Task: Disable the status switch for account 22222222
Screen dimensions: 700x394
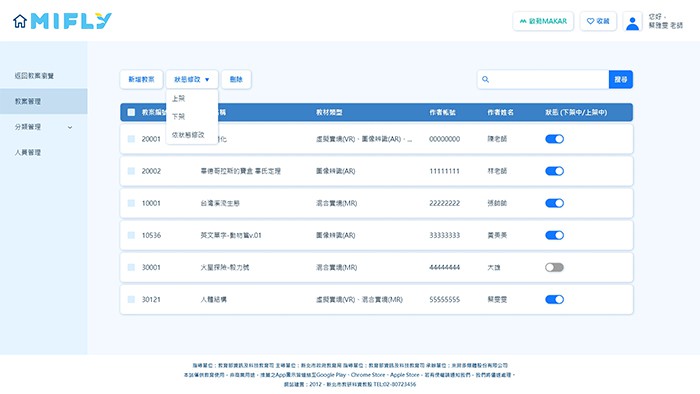Action: [x=554, y=203]
